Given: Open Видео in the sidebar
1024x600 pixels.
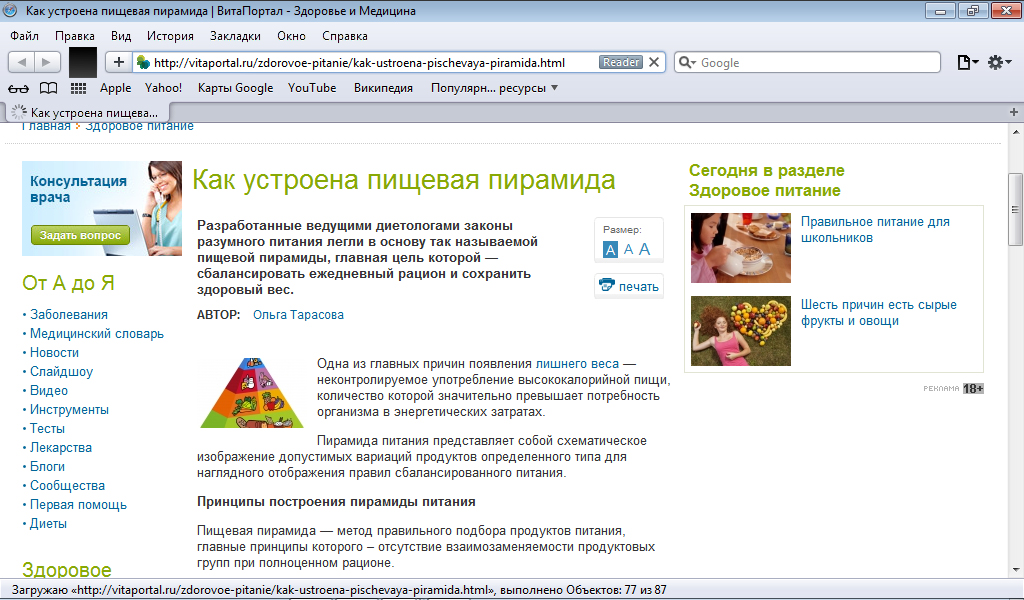Looking at the screenshot, I should 49,390.
